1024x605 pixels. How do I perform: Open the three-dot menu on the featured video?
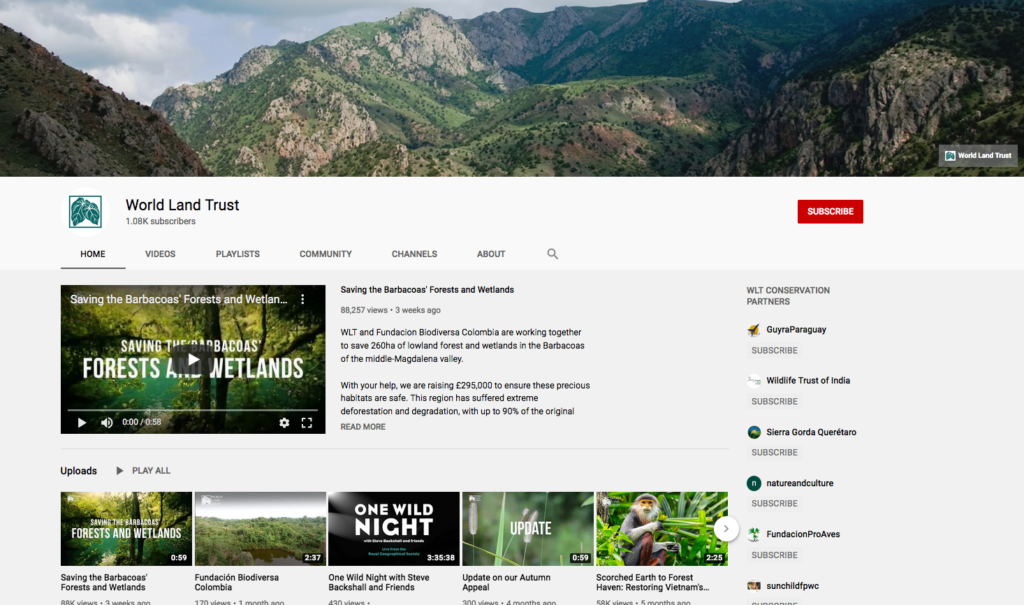(303, 299)
